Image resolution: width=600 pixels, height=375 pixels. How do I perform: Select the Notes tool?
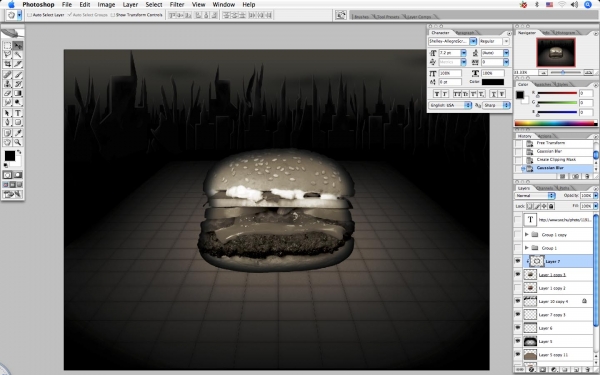(x=7, y=133)
